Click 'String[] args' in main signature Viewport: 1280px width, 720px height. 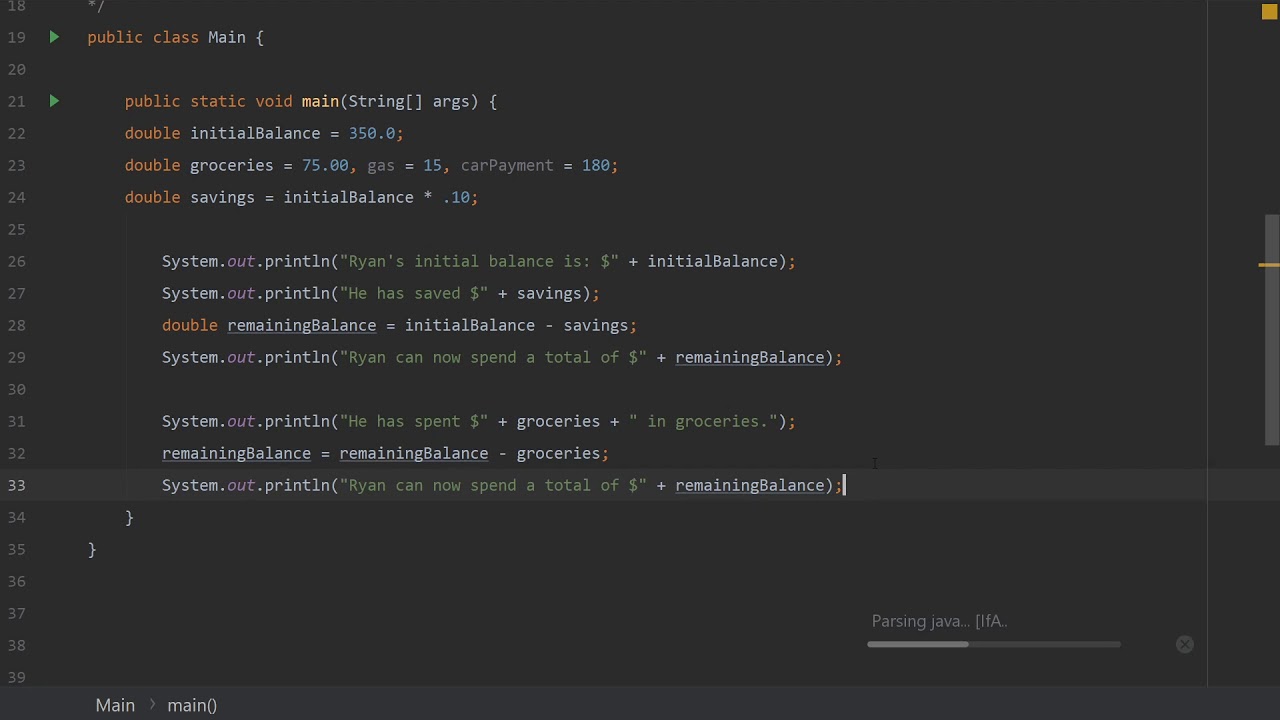408,101
